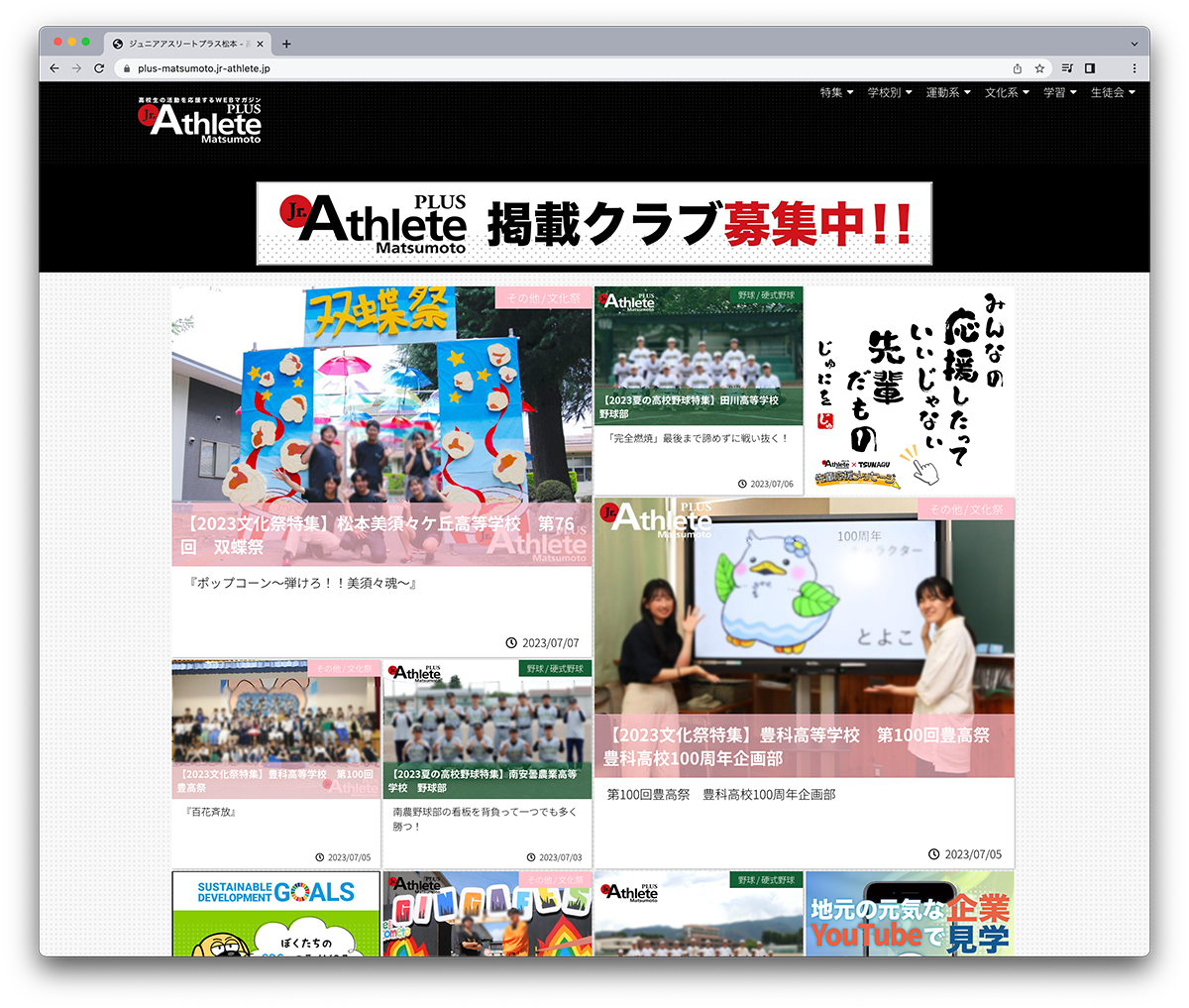The image size is (1189, 1008).
Task: Open Chrome's three-dot menu
Action: click(x=1134, y=68)
